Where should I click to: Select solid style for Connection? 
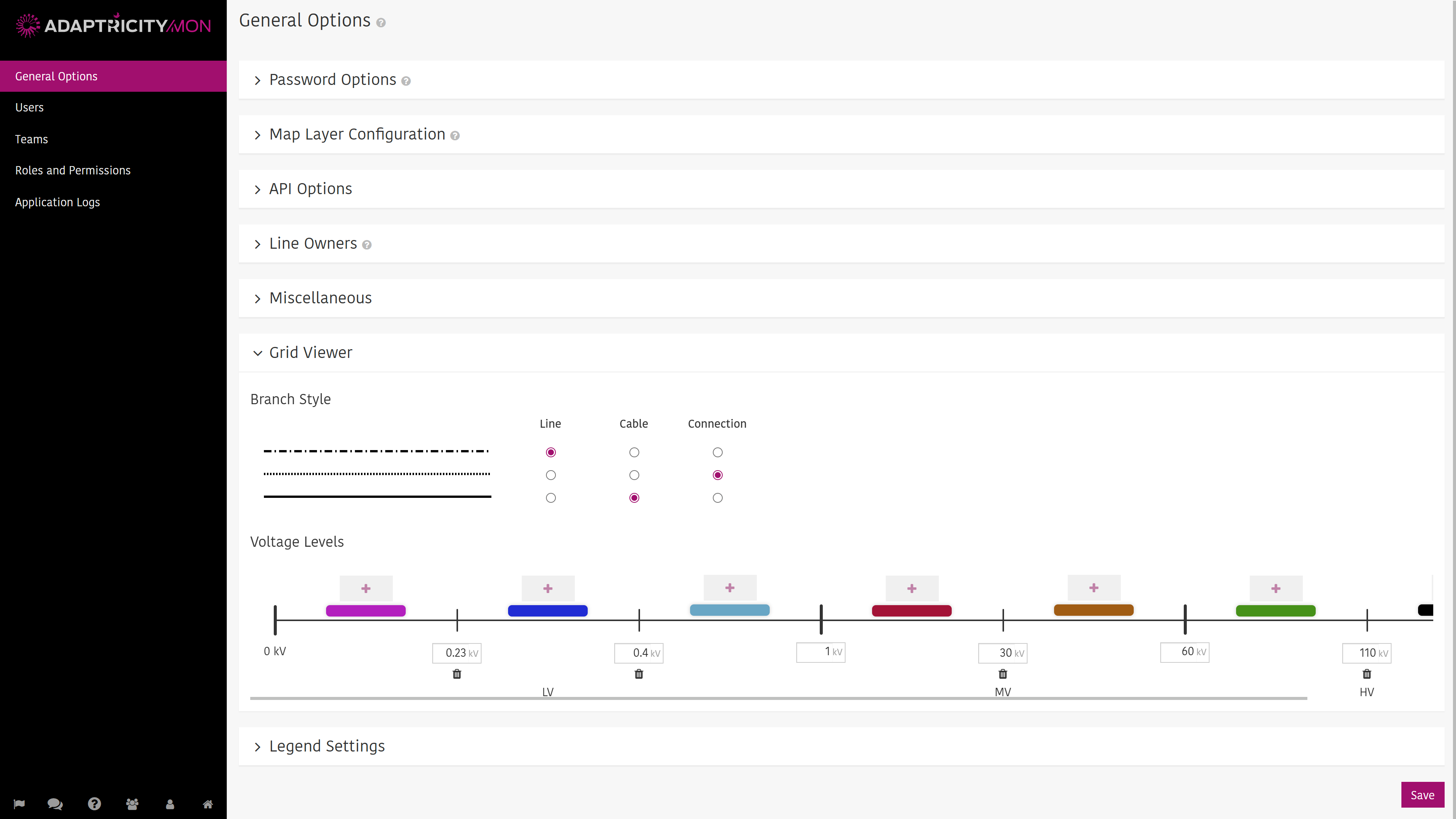pyautogui.click(x=718, y=498)
